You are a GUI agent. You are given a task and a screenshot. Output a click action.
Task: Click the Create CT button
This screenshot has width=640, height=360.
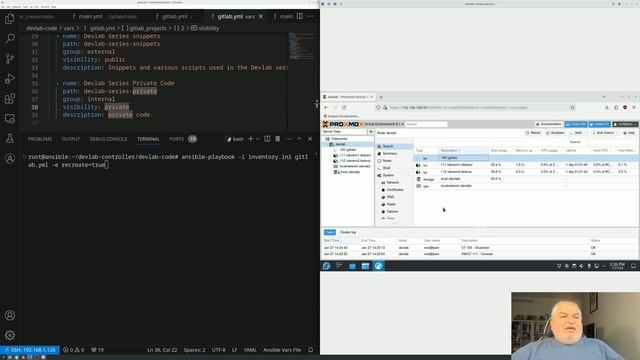(x=600, y=124)
